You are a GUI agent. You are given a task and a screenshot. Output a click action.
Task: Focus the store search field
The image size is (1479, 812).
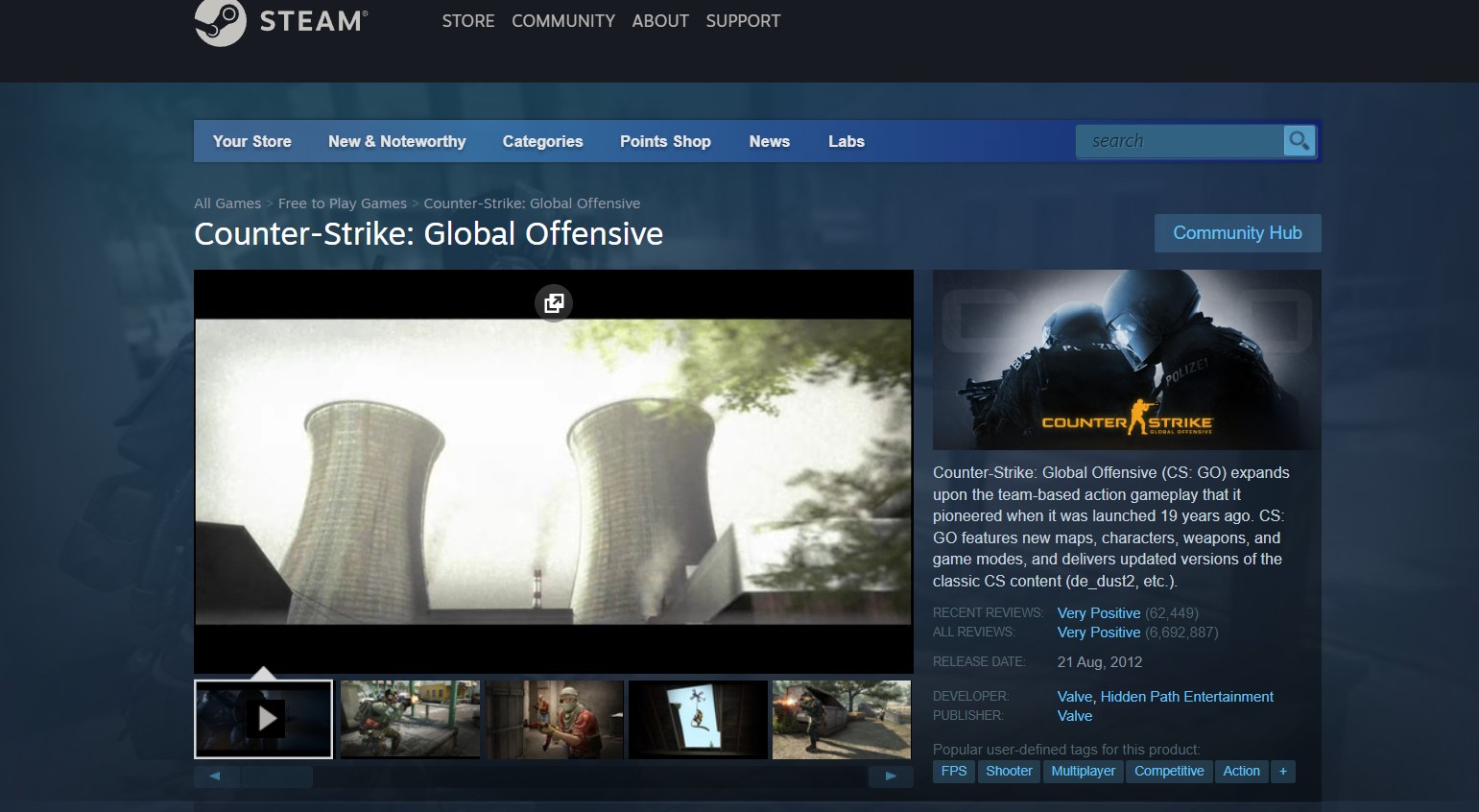[1181, 141]
